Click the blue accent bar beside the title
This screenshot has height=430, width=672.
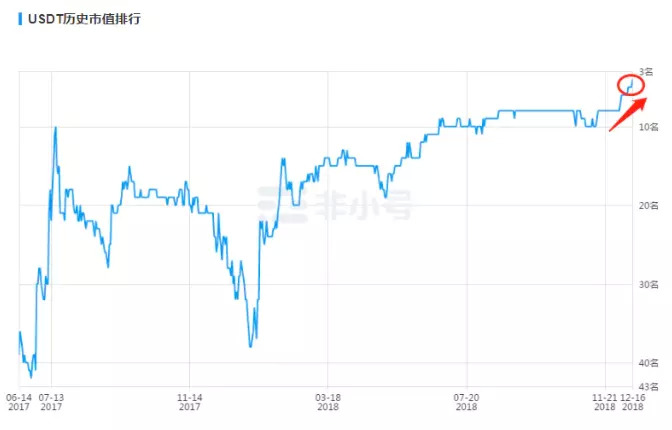(20, 18)
